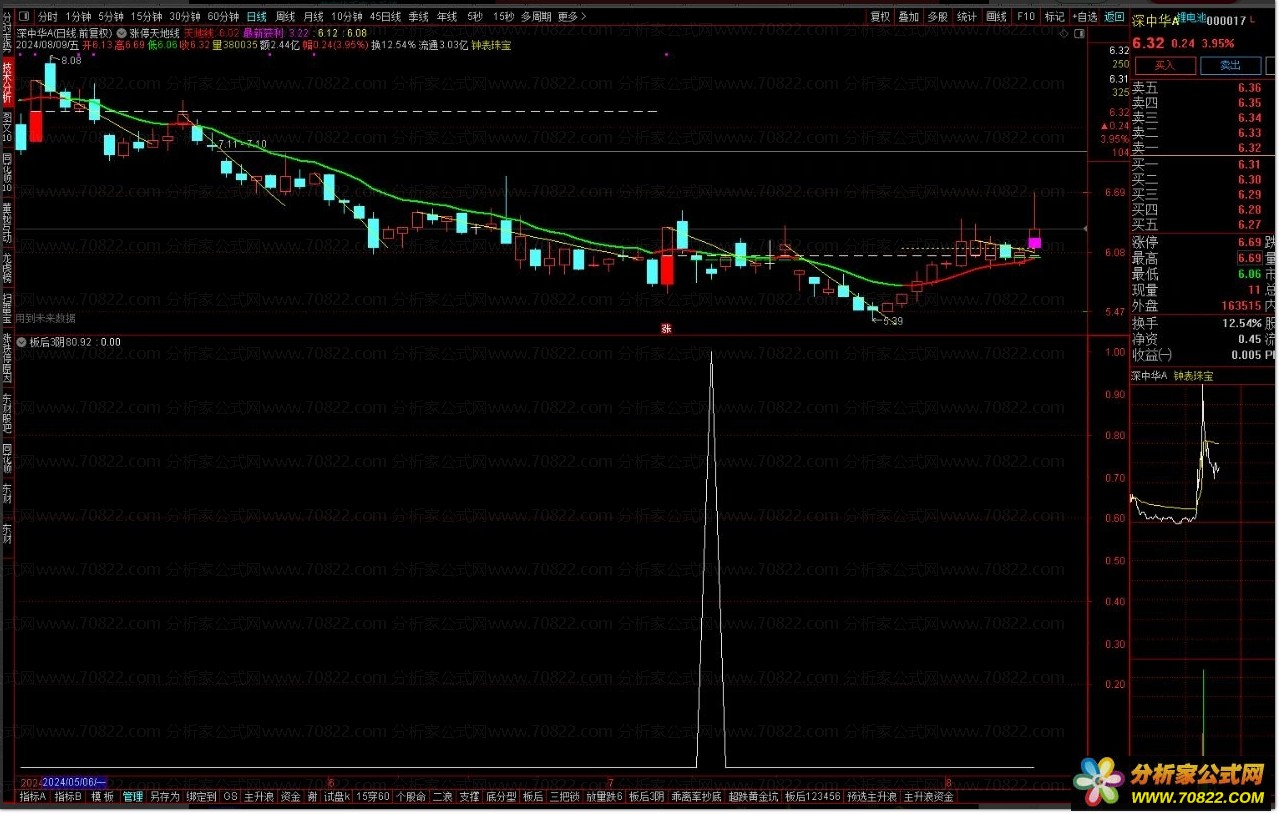Select the 模板 tab
Screen dimensions: 1281x814
click(x=102, y=797)
